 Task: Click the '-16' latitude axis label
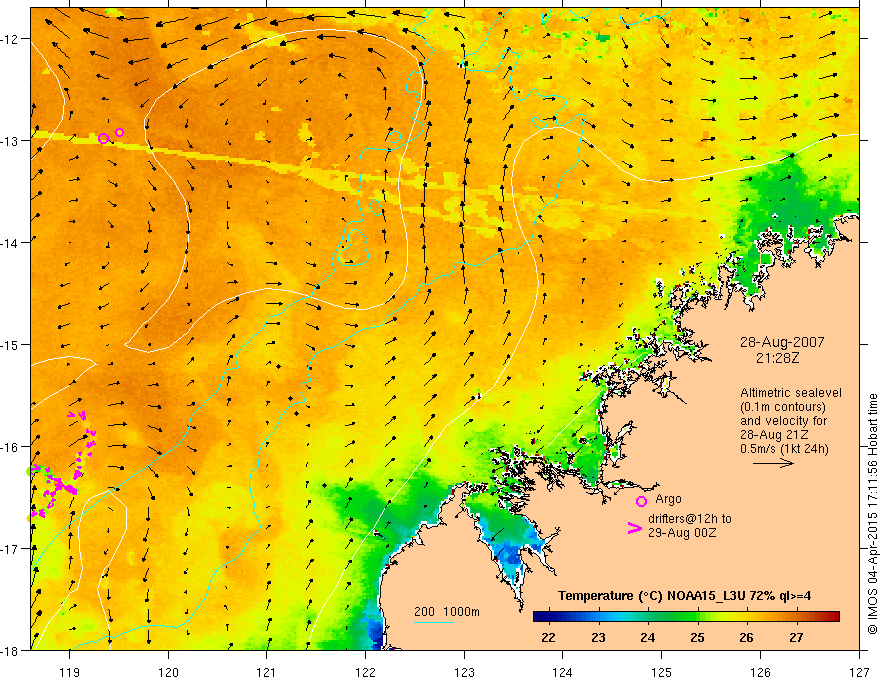pyautogui.click(x=10, y=447)
